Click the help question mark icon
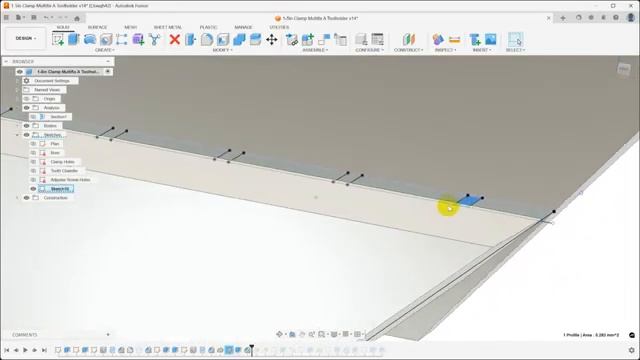The height and width of the screenshot is (360, 640). (616, 18)
